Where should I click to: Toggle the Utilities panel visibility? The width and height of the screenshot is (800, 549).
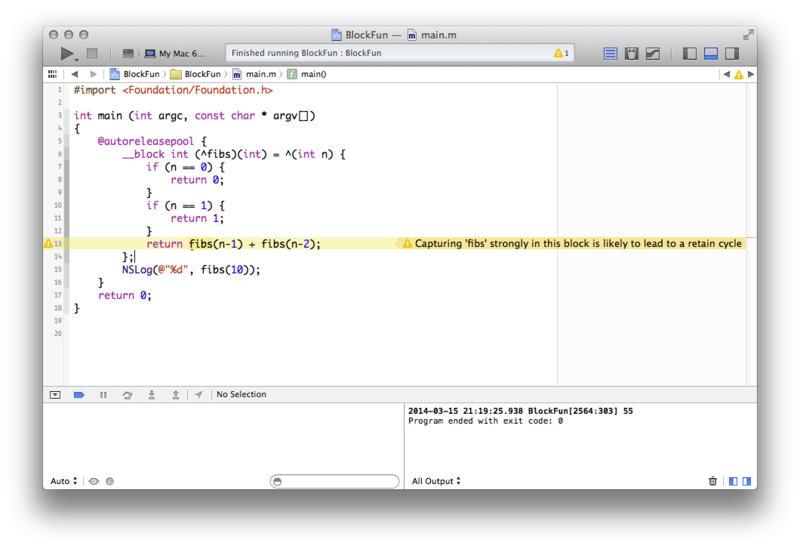point(732,53)
